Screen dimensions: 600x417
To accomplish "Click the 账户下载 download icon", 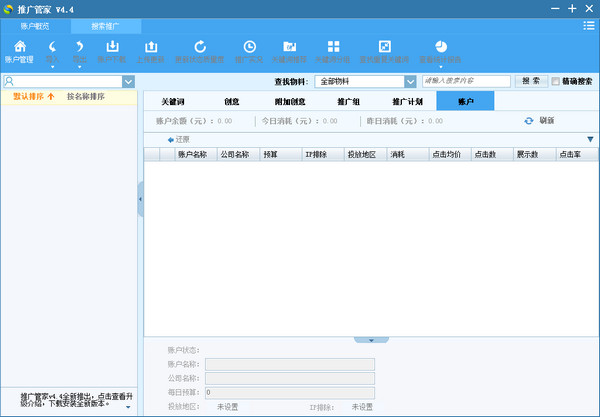I will (x=112, y=47).
